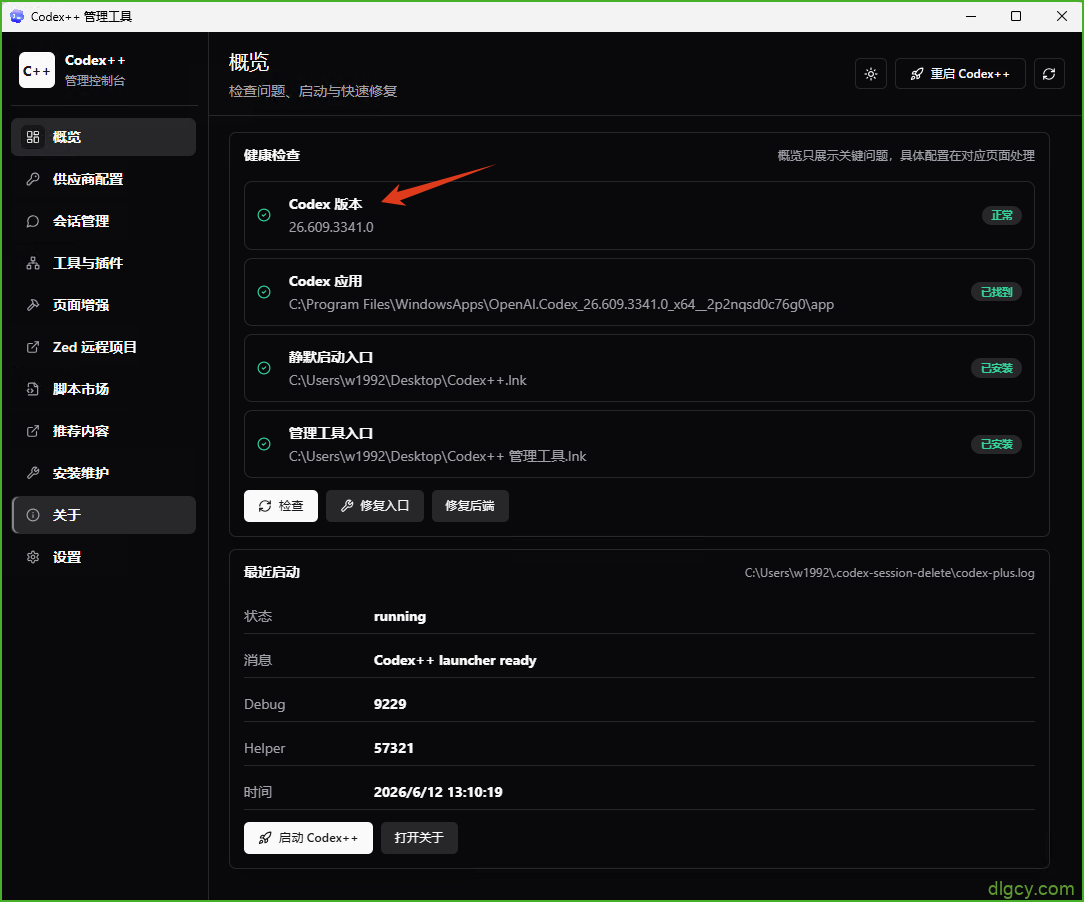Click the Codex++.lnk desktop shortcut path
Viewport: 1084px width, 902px height.
tap(408, 380)
